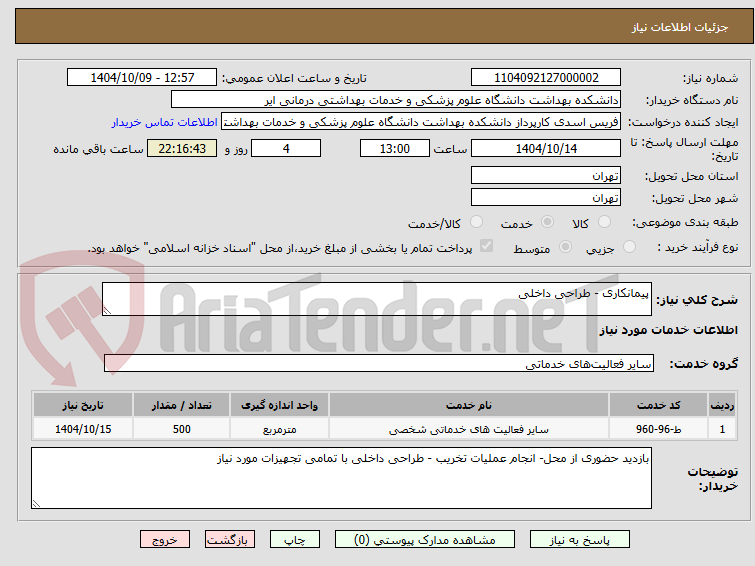Click the شرح کلی نیاز text area
This screenshot has height=566, width=755.
pos(377,299)
